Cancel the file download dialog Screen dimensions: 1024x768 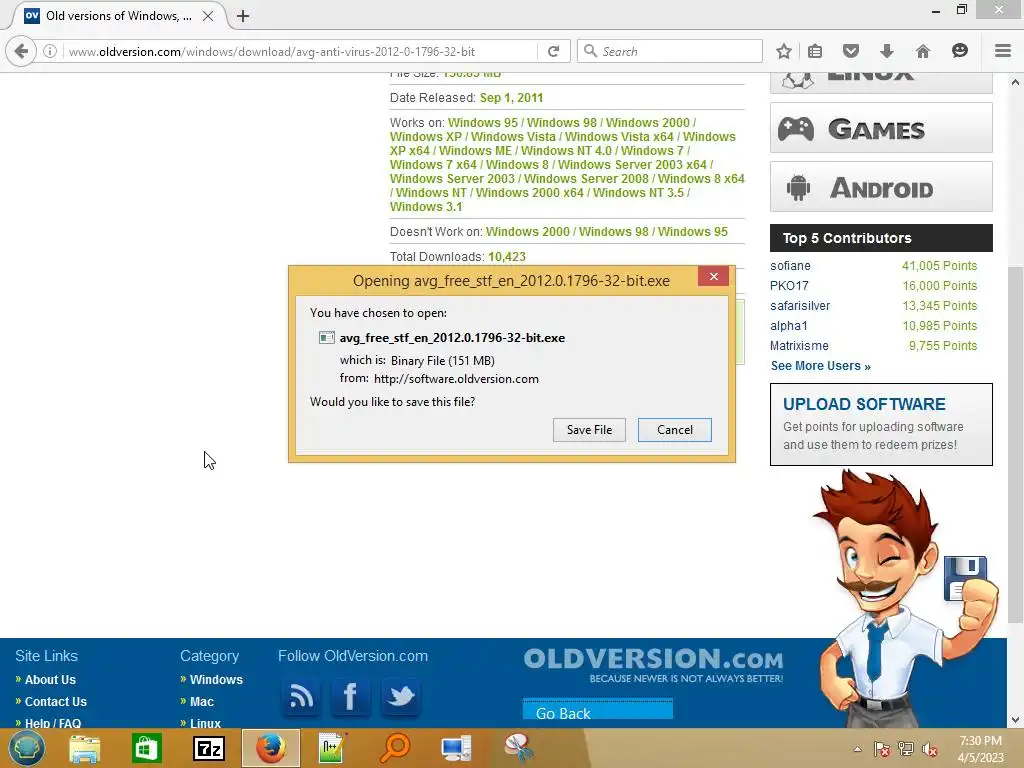[x=675, y=430]
